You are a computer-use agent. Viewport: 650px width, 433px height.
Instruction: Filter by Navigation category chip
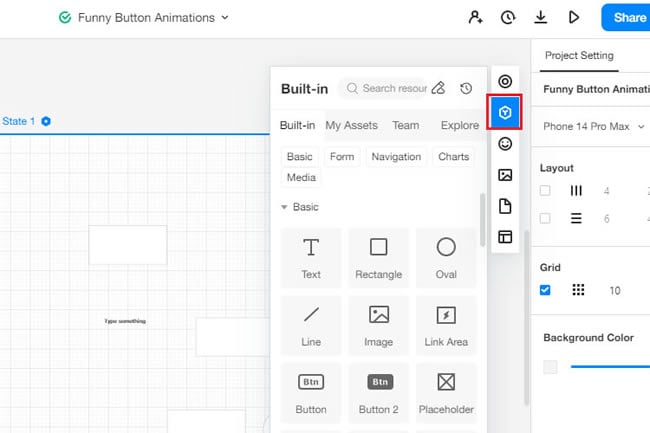pos(396,157)
